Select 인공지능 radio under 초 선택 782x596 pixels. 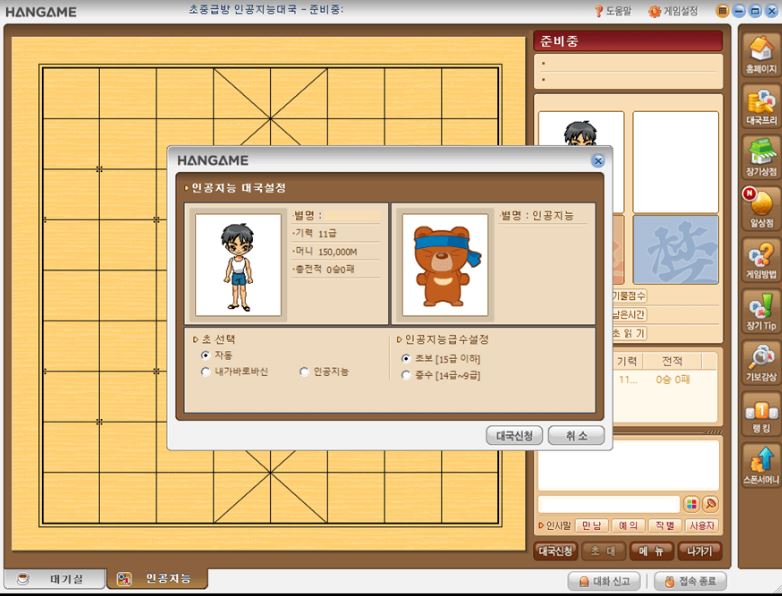pyautogui.click(x=304, y=372)
